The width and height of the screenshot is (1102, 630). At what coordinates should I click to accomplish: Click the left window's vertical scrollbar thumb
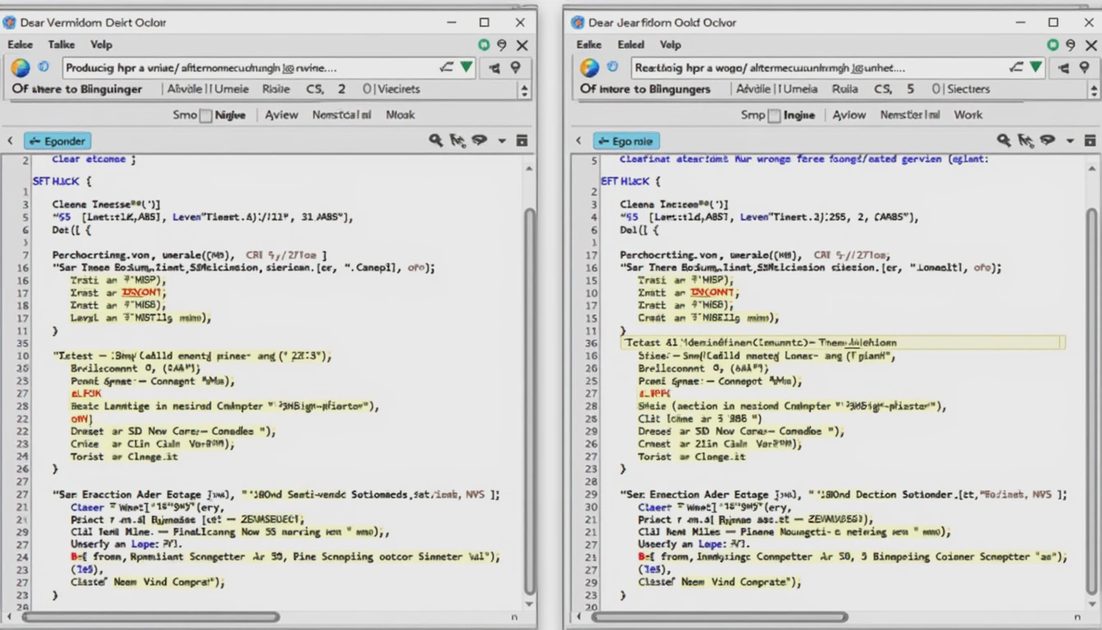(529, 401)
